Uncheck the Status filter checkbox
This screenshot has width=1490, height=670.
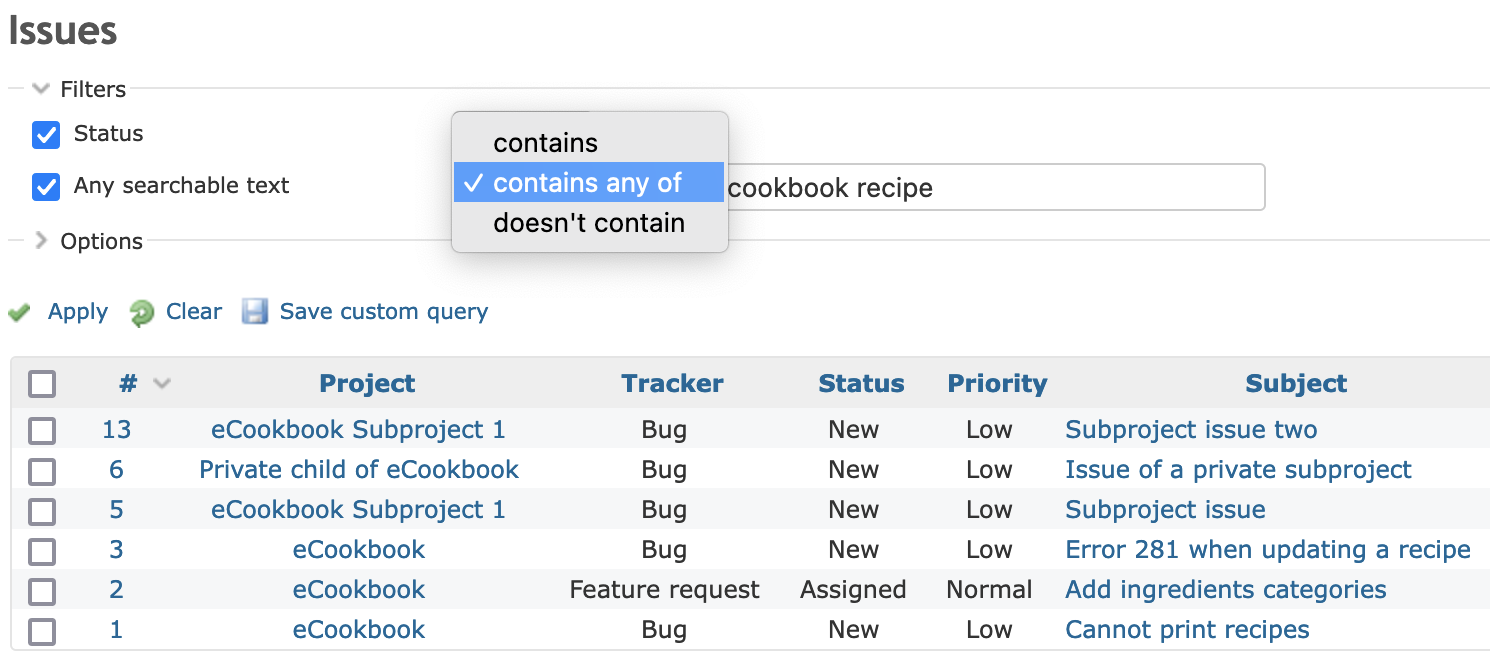[46, 135]
